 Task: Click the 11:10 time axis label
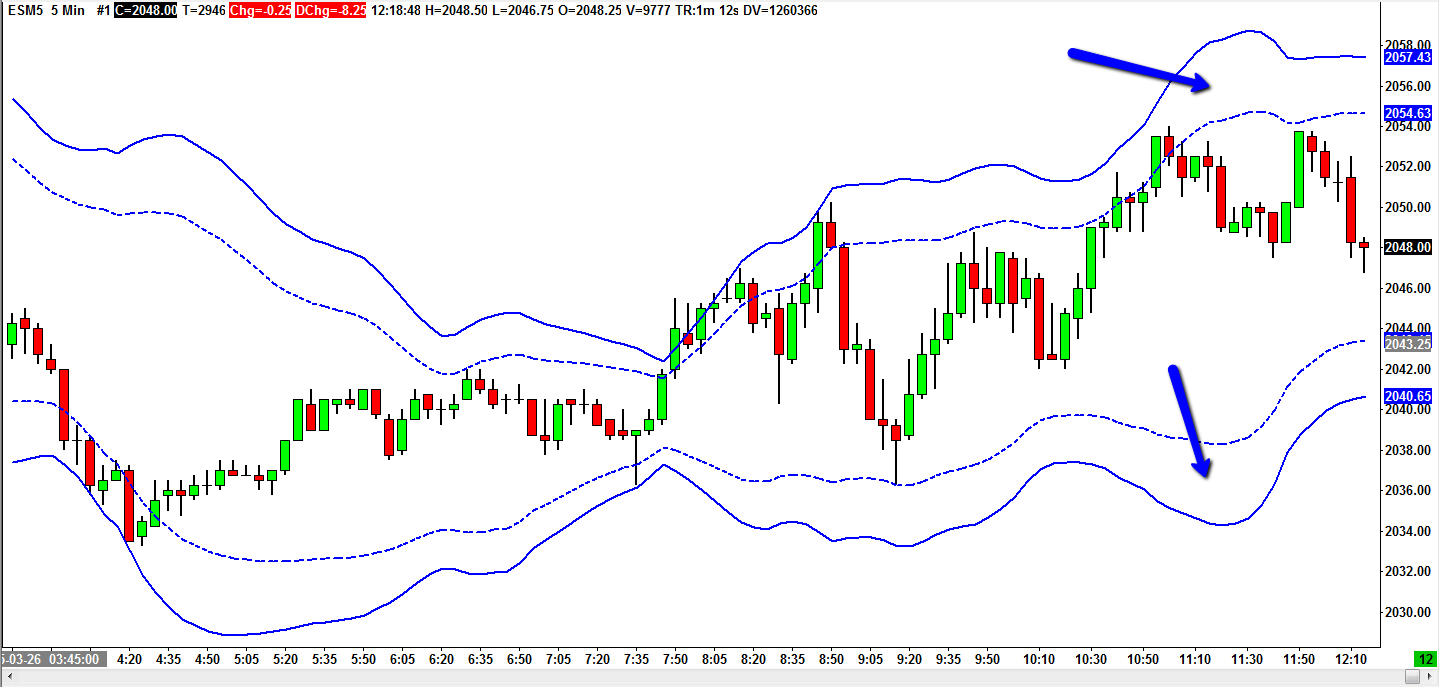pos(1195,660)
